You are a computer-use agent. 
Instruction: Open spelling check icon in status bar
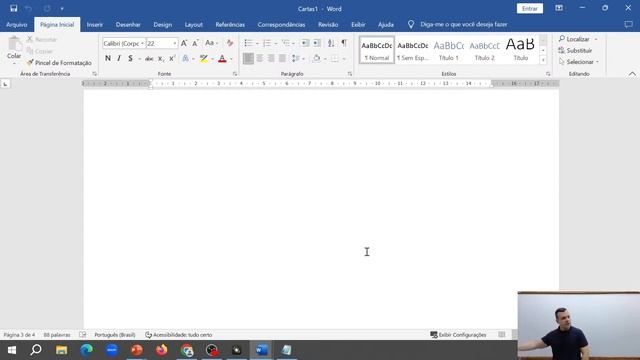[x=82, y=335]
